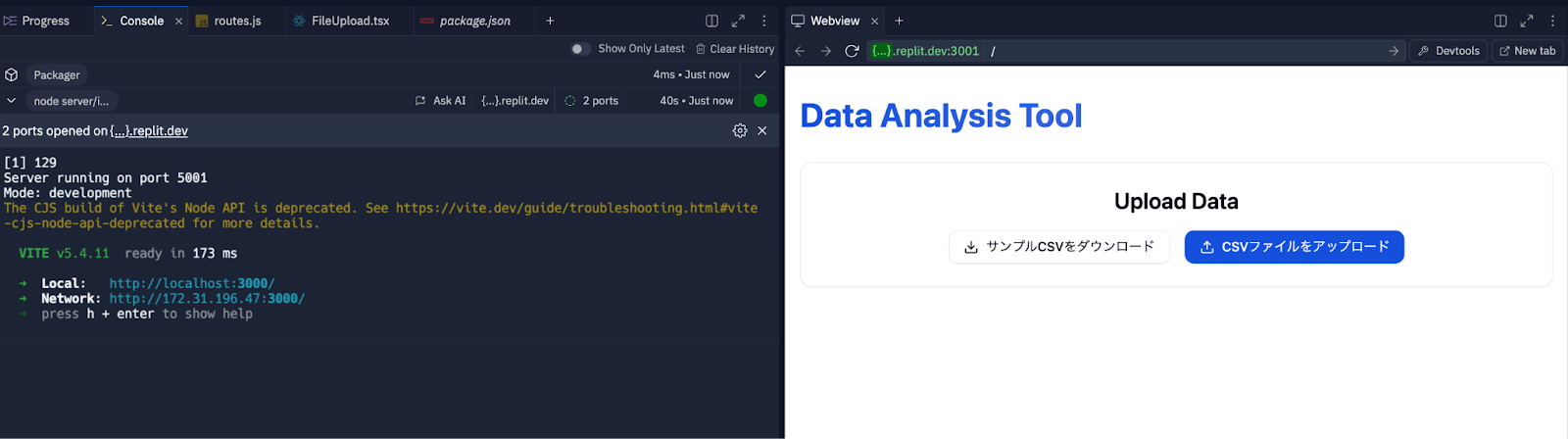Viewport: 1568px width, 439px height.
Task: Click the reload icon in Webview
Action: (x=852, y=51)
